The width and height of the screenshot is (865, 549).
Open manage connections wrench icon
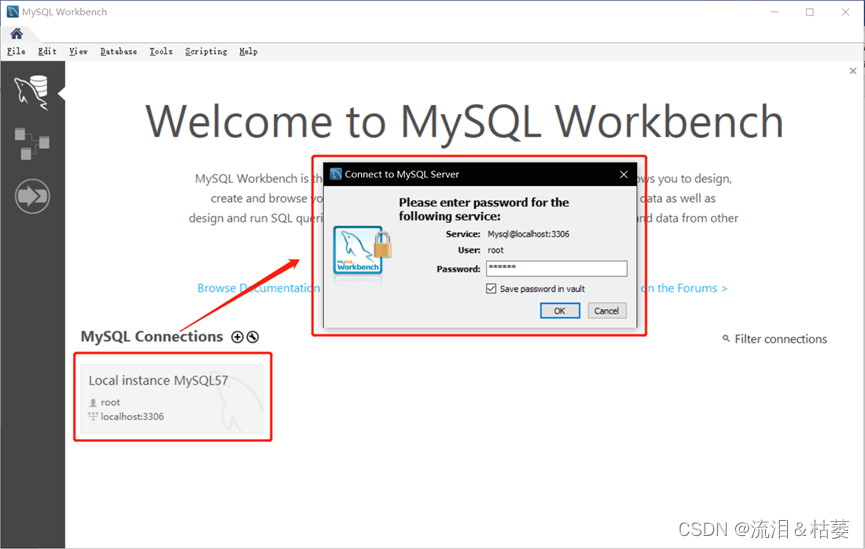253,337
